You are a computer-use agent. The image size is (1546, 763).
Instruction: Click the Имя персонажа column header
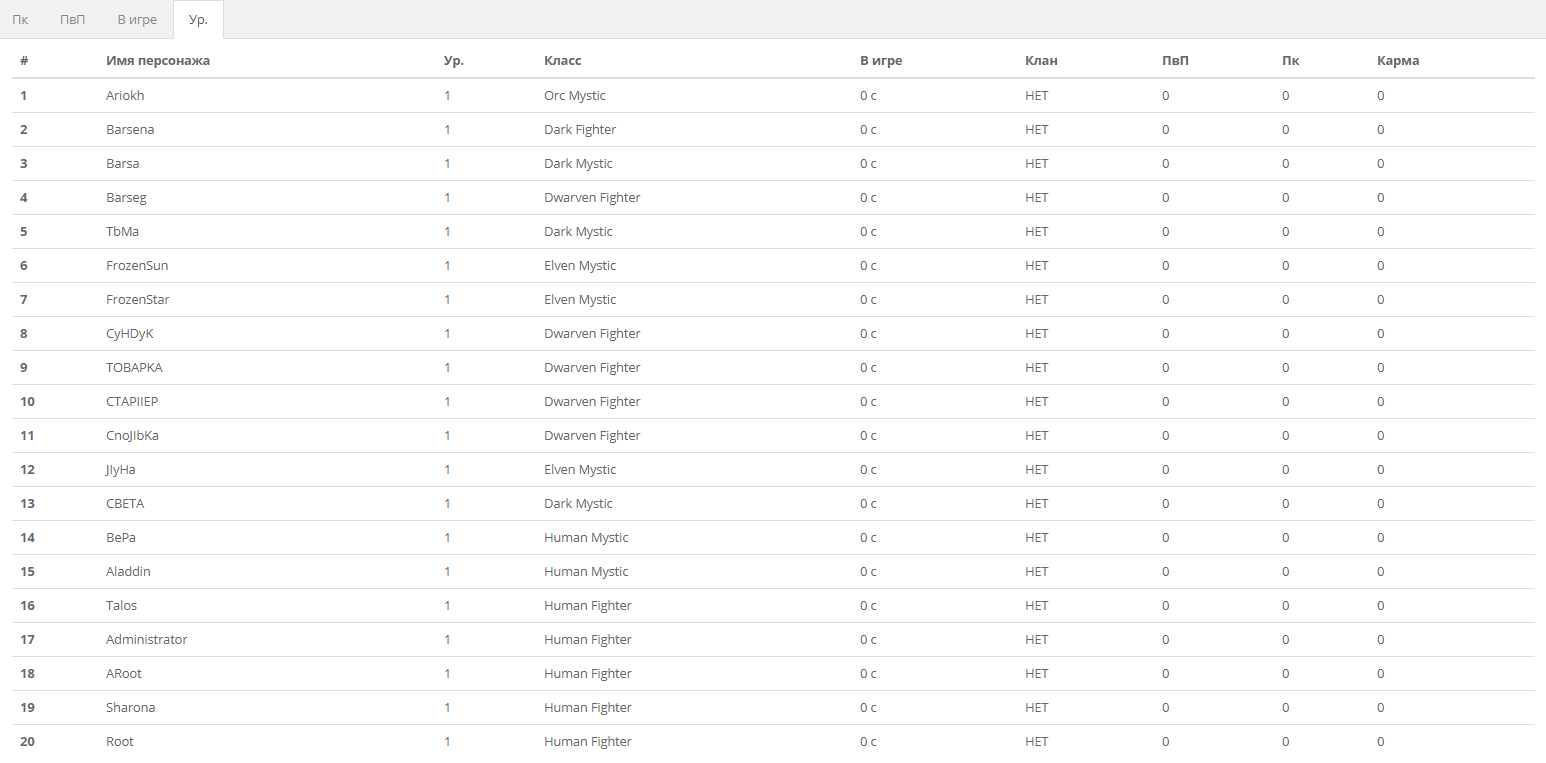tap(158, 61)
